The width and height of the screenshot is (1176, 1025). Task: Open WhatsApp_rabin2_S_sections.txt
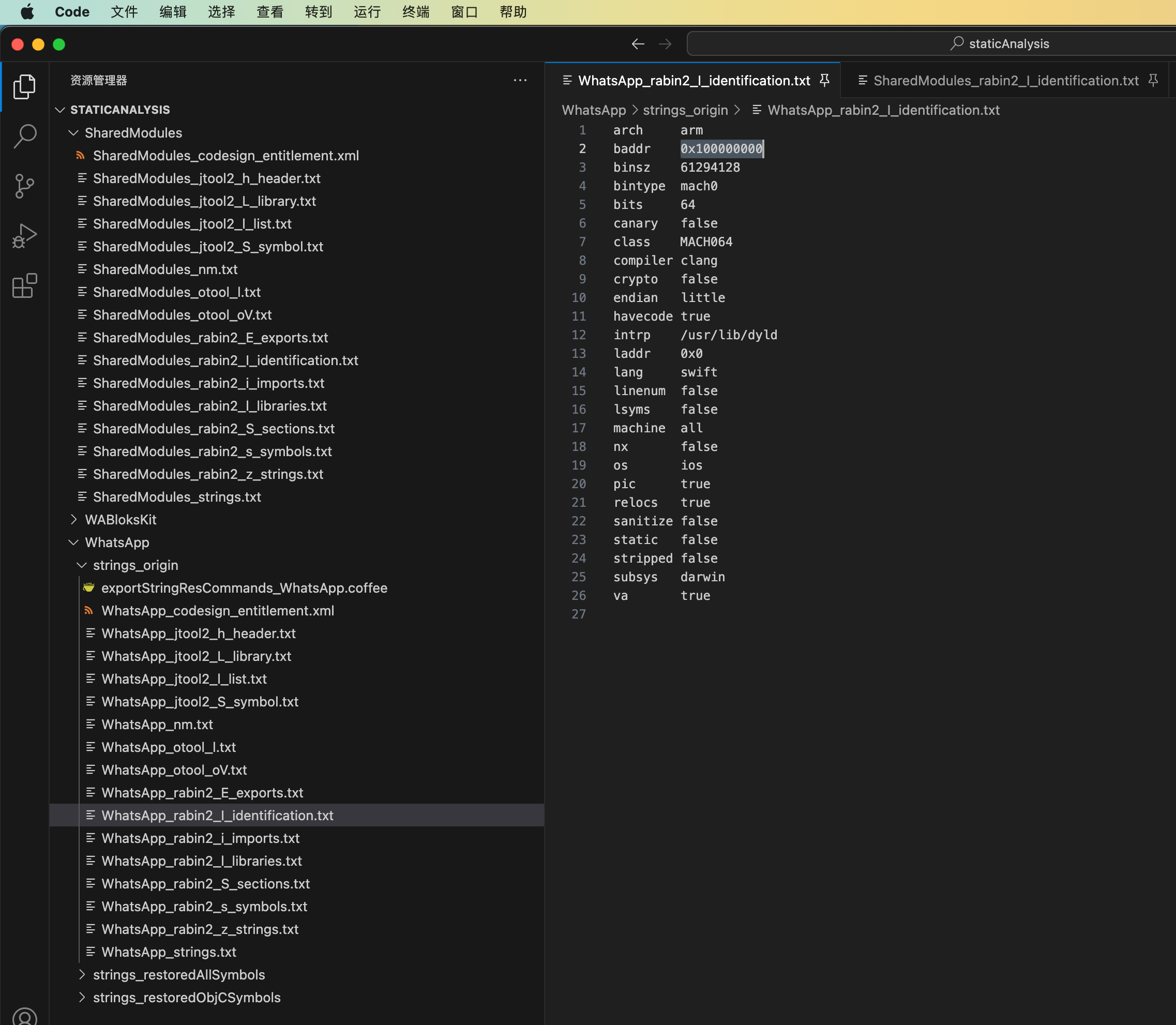click(x=205, y=884)
